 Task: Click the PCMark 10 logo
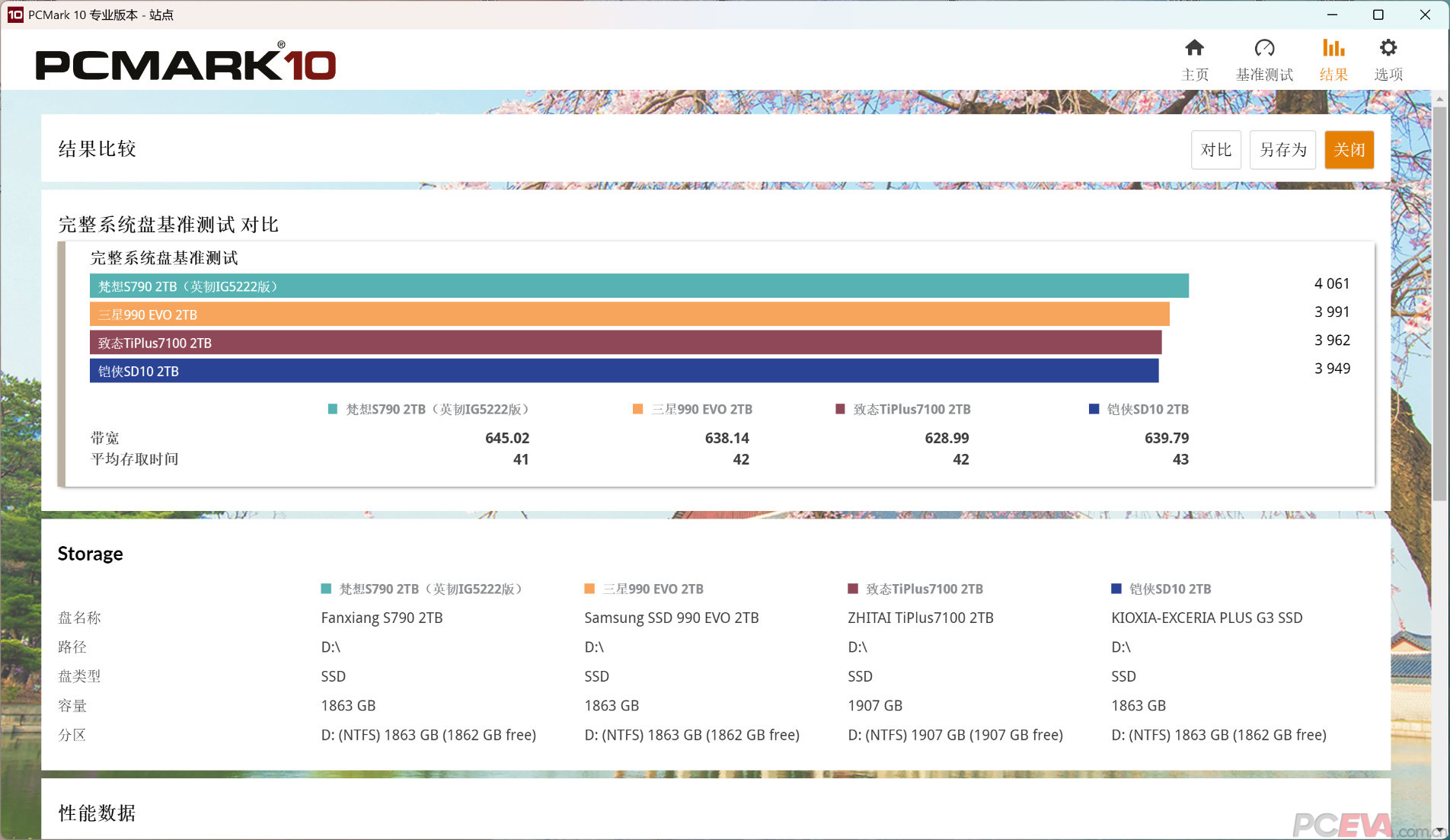pyautogui.click(x=185, y=64)
